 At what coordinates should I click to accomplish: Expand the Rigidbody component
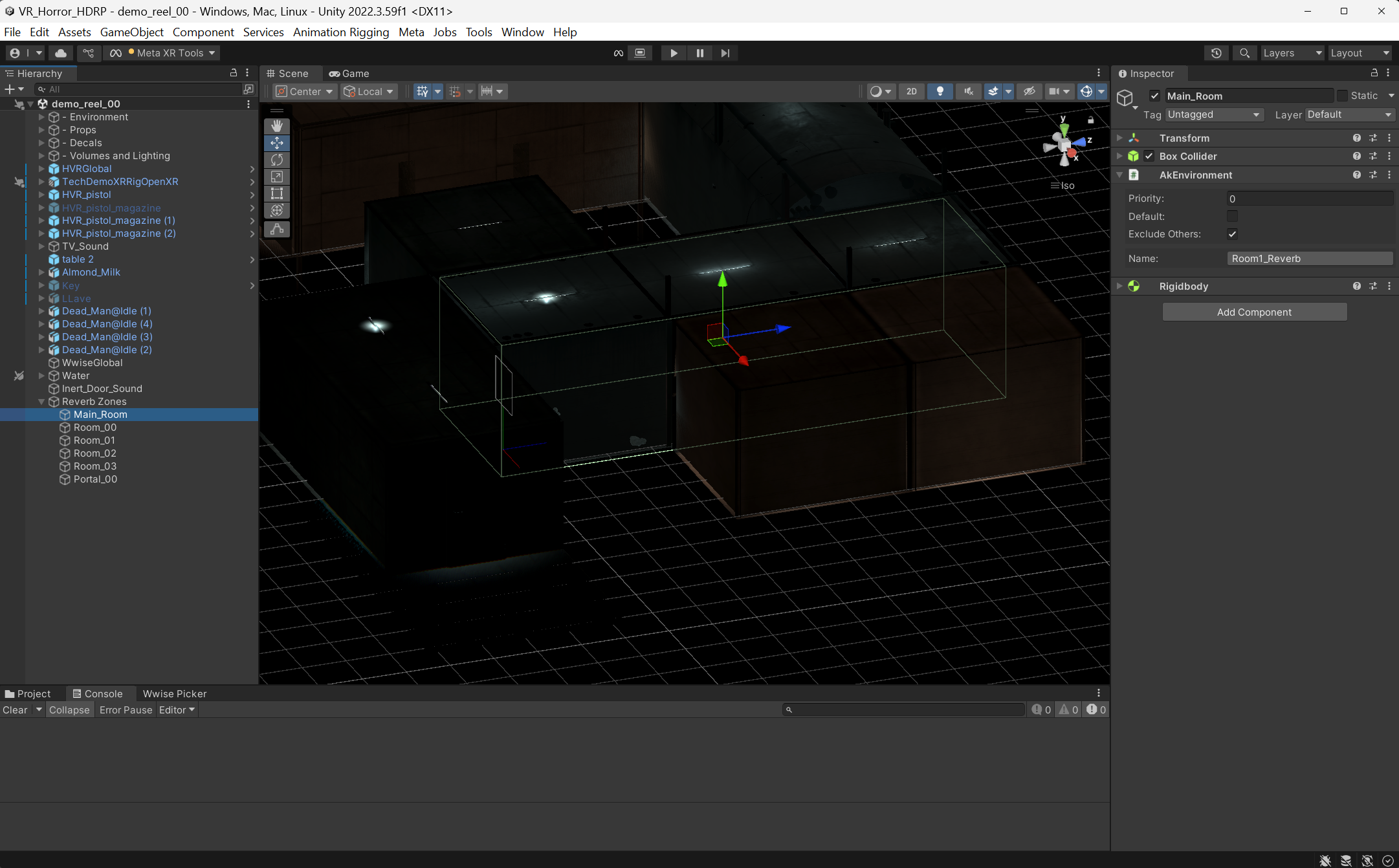coord(1119,286)
